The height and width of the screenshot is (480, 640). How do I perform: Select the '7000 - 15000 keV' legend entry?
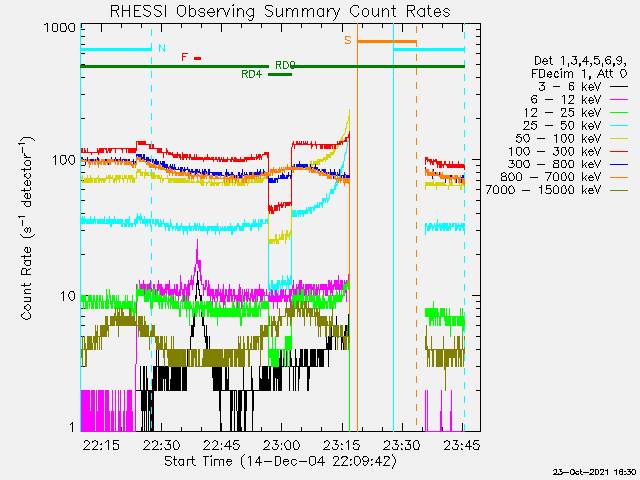coord(557,190)
